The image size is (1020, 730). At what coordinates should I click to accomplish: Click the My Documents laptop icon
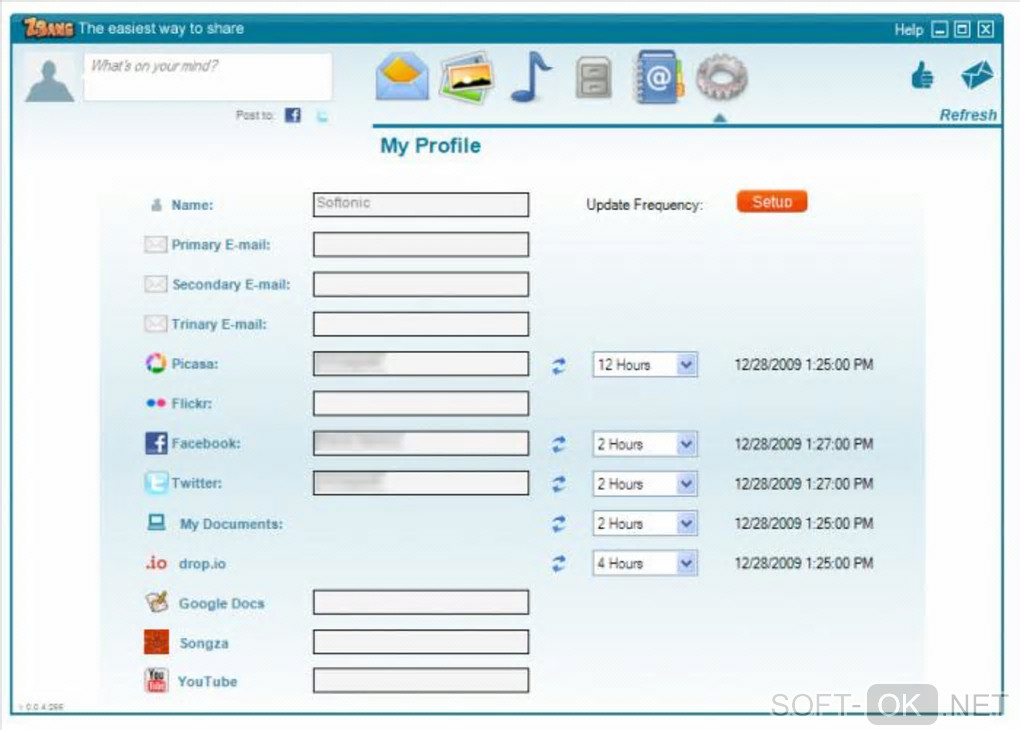(x=156, y=522)
